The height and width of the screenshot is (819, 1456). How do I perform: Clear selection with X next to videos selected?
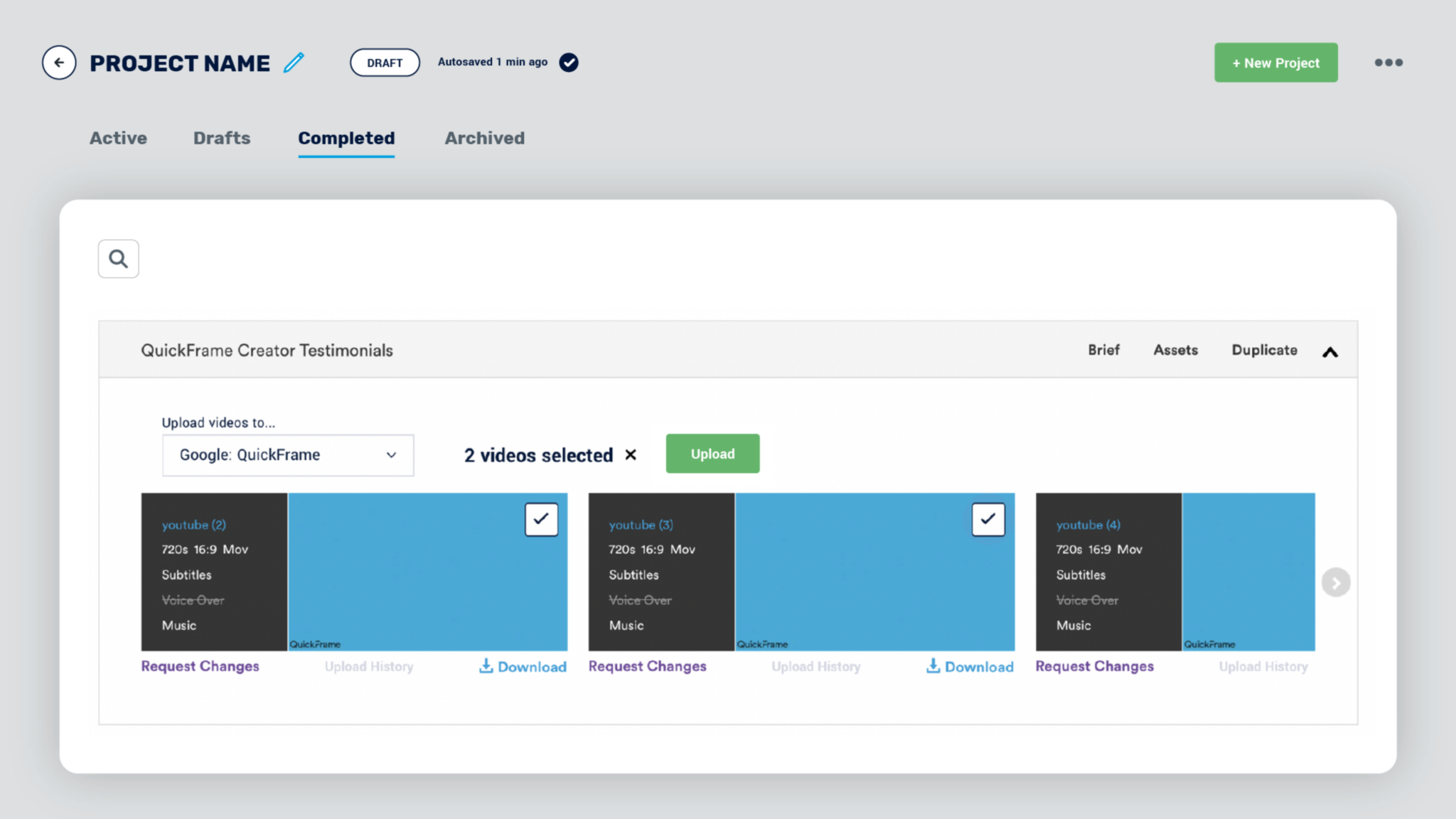click(631, 455)
